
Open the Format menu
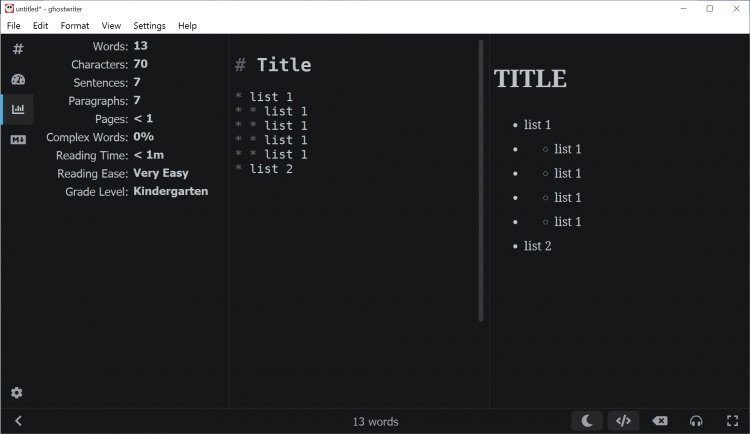pyautogui.click(x=74, y=25)
